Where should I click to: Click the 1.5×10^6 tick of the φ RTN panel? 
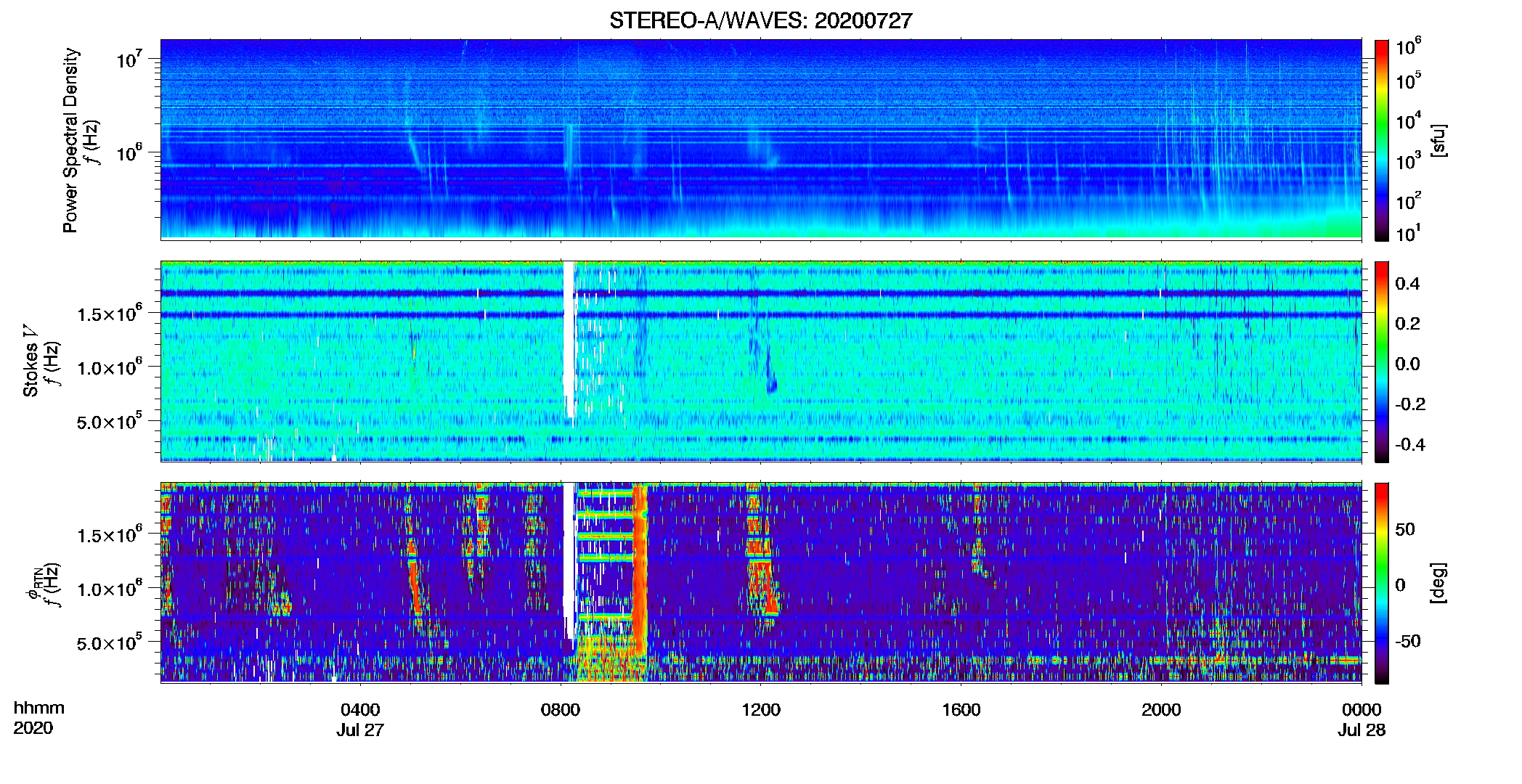(109, 535)
